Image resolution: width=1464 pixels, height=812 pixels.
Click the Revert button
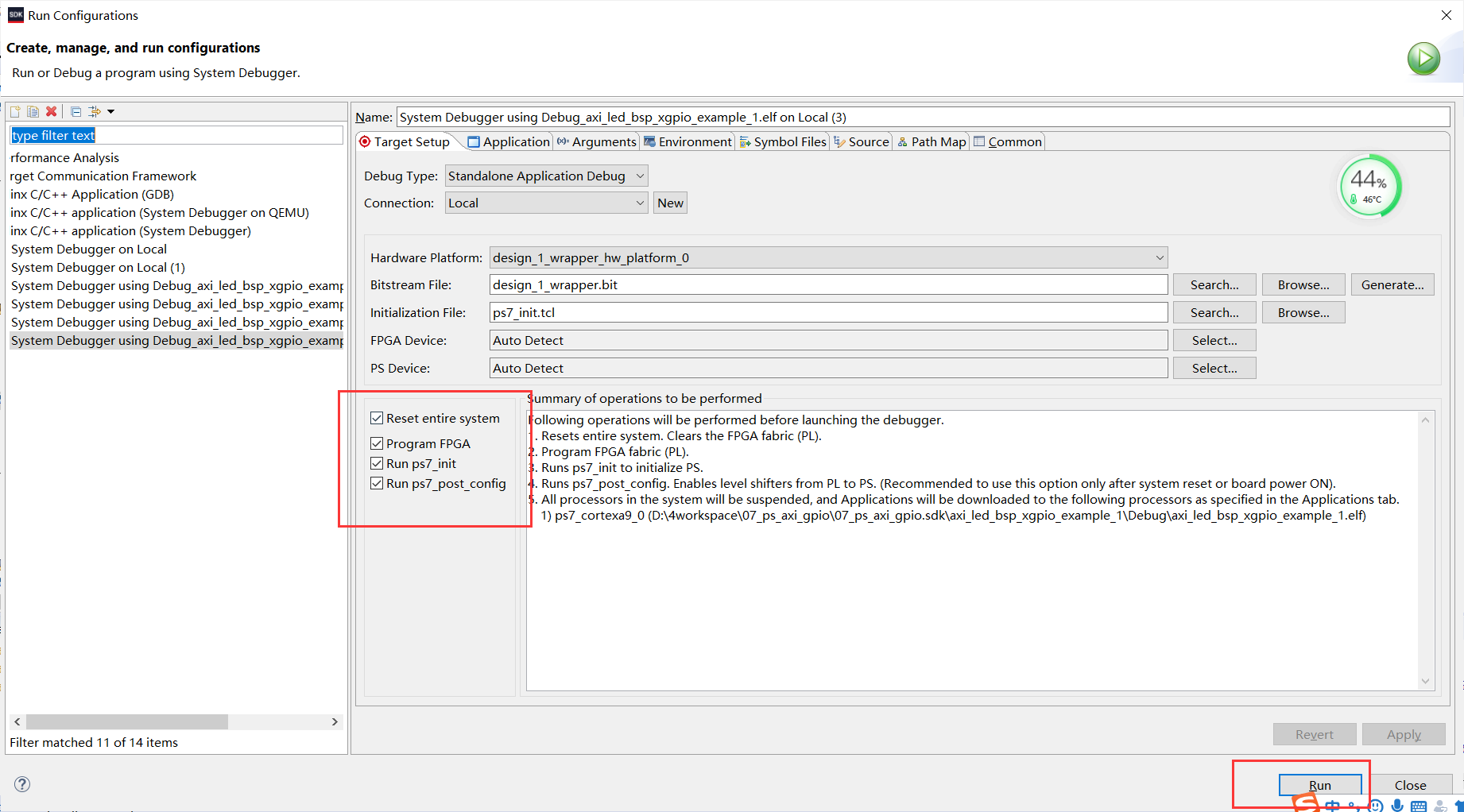[x=1315, y=734]
